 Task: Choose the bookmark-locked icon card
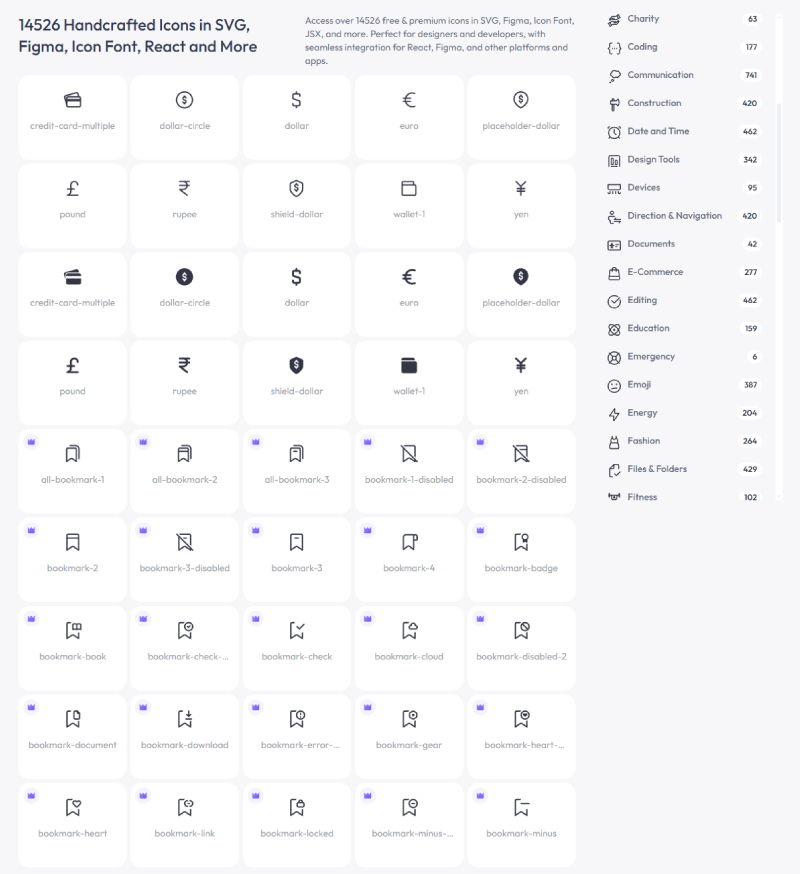[x=297, y=825]
